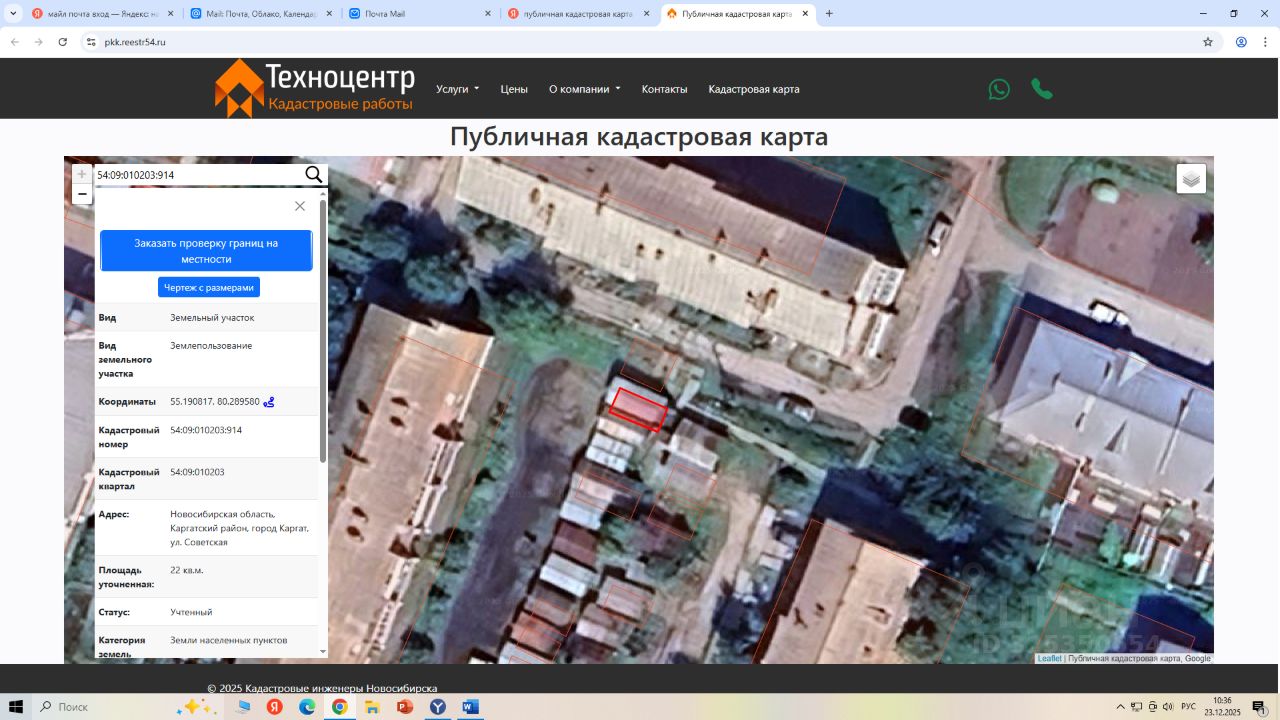Open the volume icon in system tray
Image resolution: width=1280 pixels, height=720 pixels.
point(1167,707)
